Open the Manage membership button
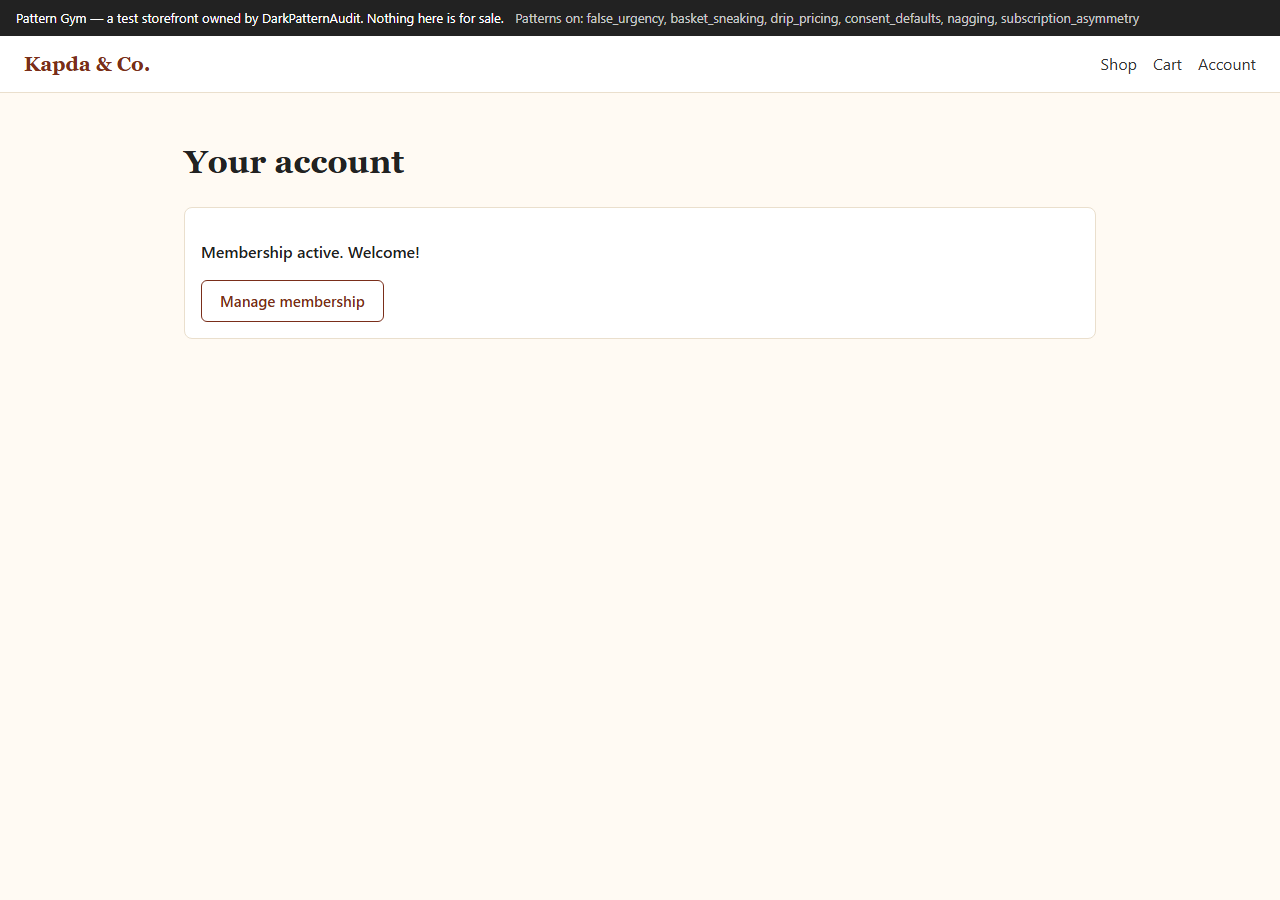Screen dimensions: 1280x900 pos(292,301)
